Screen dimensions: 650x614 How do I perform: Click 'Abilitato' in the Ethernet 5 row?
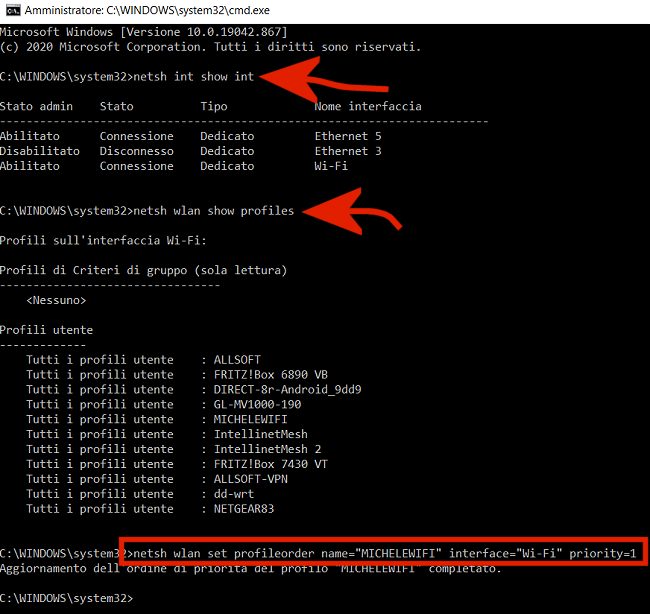[30, 136]
